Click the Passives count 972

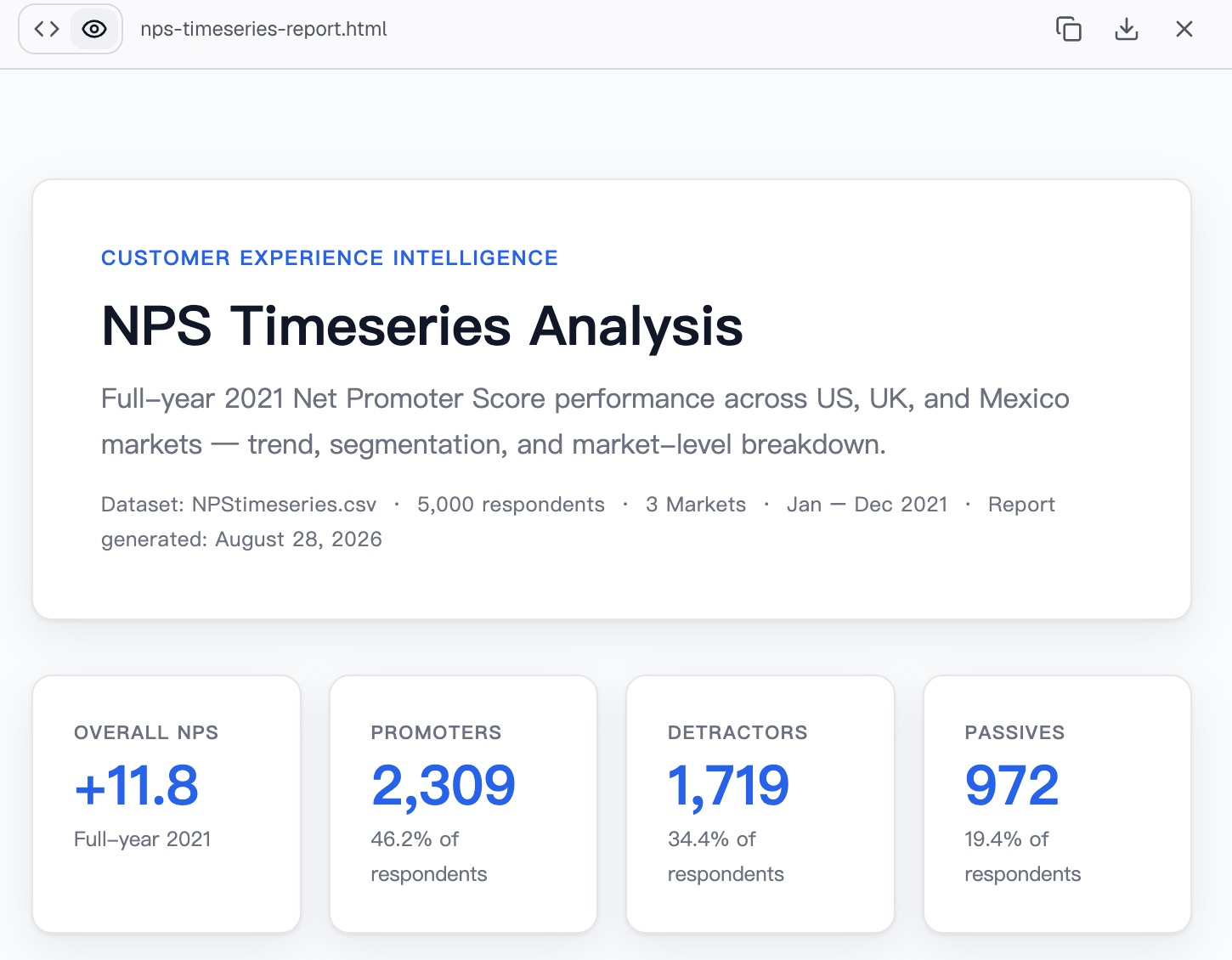tap(1012, 786)
